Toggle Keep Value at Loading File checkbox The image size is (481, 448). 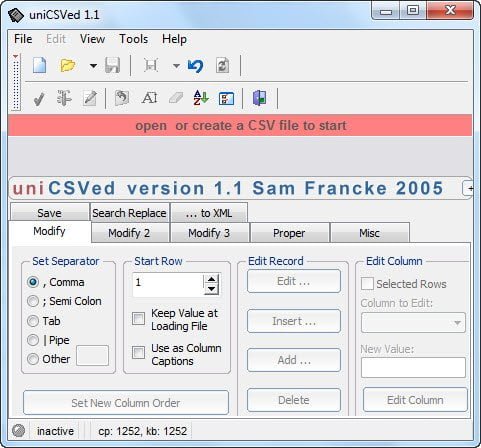click(138, 318)
